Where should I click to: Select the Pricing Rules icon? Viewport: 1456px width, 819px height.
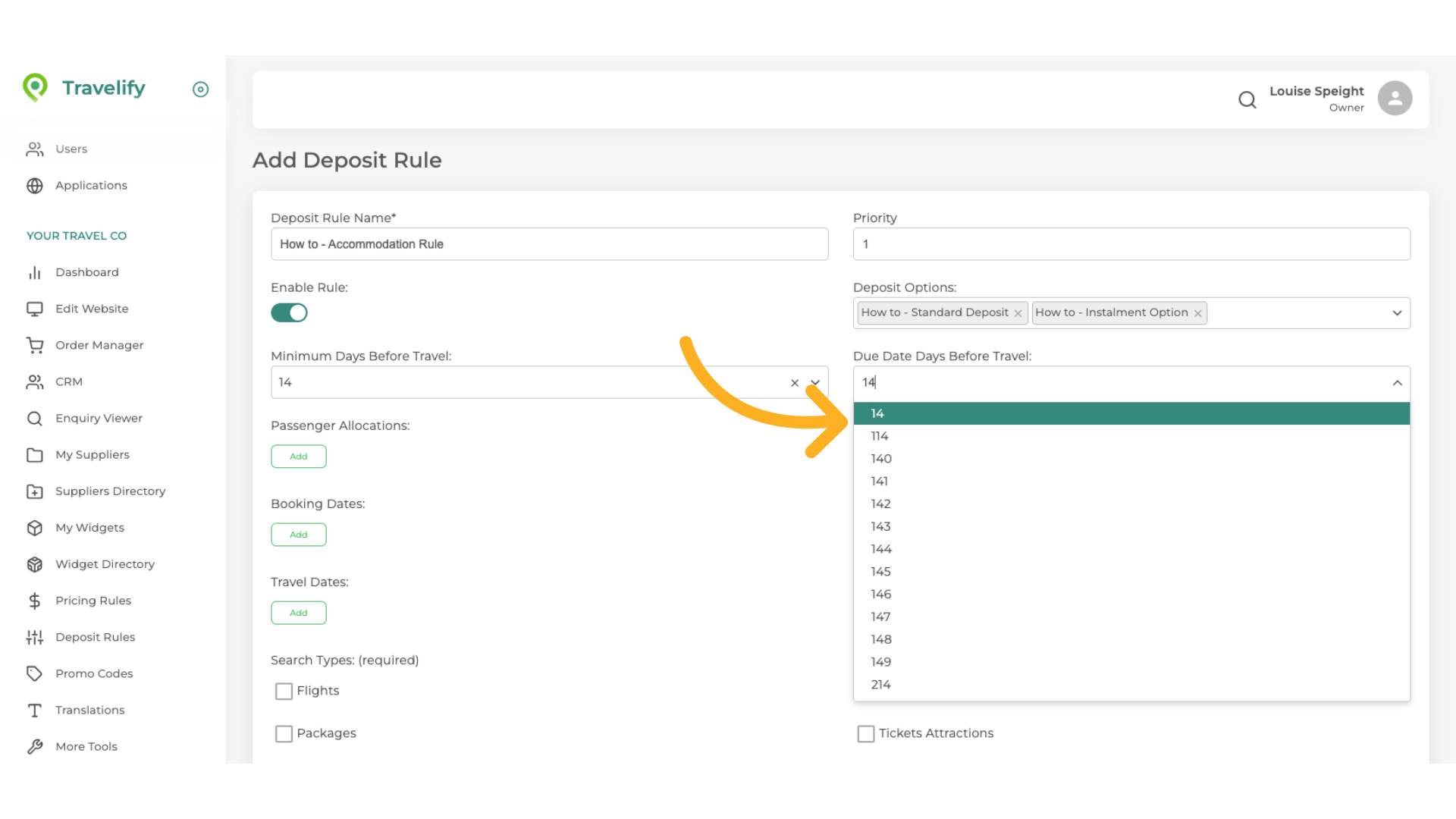tap(35, 601)
